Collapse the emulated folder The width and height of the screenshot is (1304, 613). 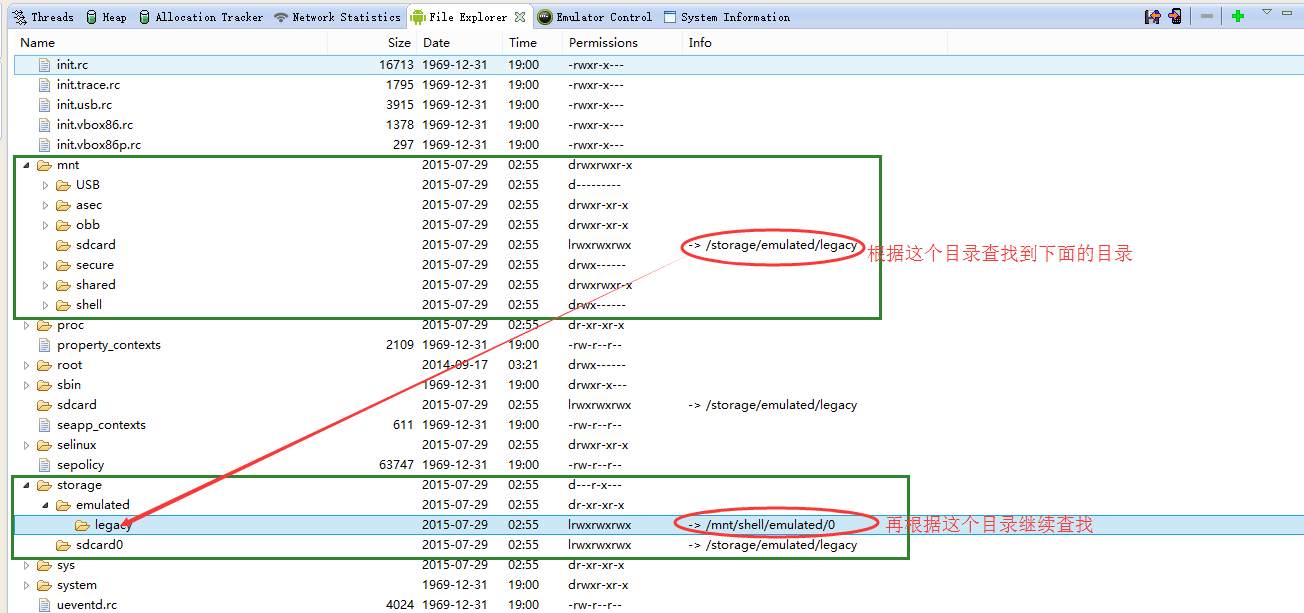tap(45, 505)
